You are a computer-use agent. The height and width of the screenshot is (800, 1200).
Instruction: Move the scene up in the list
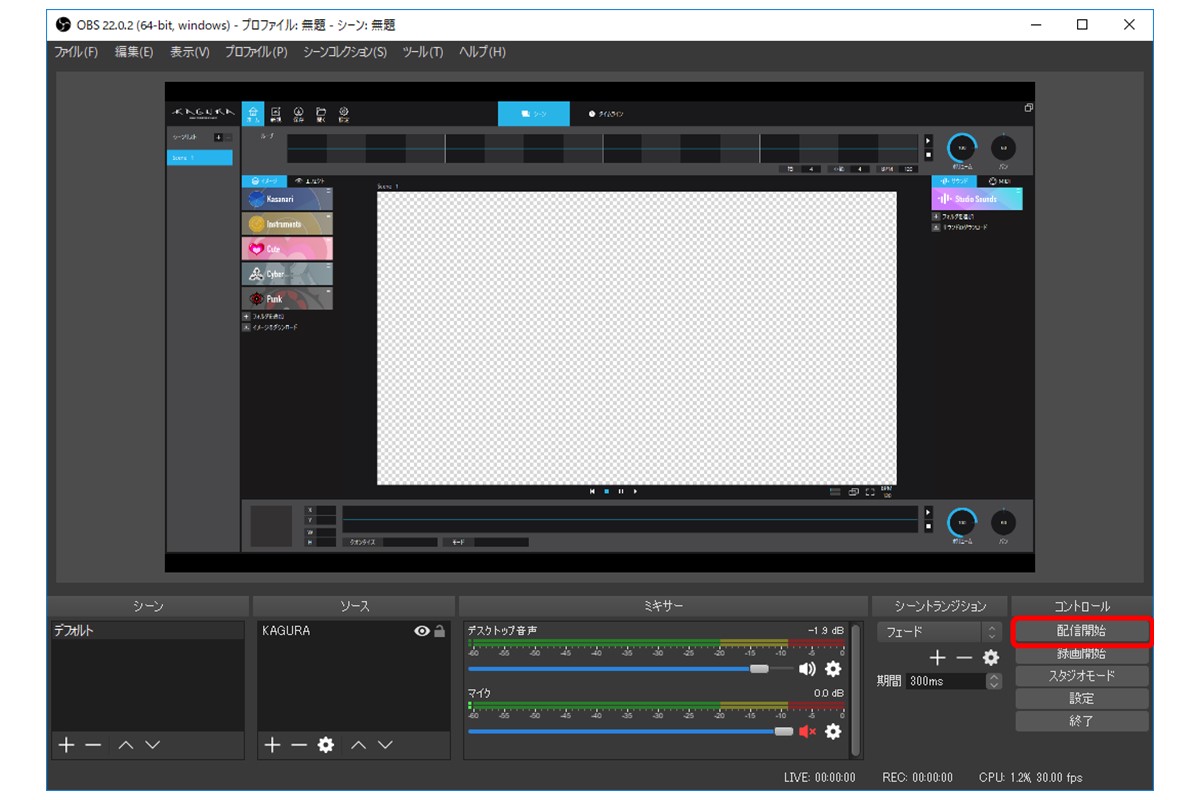126,745
